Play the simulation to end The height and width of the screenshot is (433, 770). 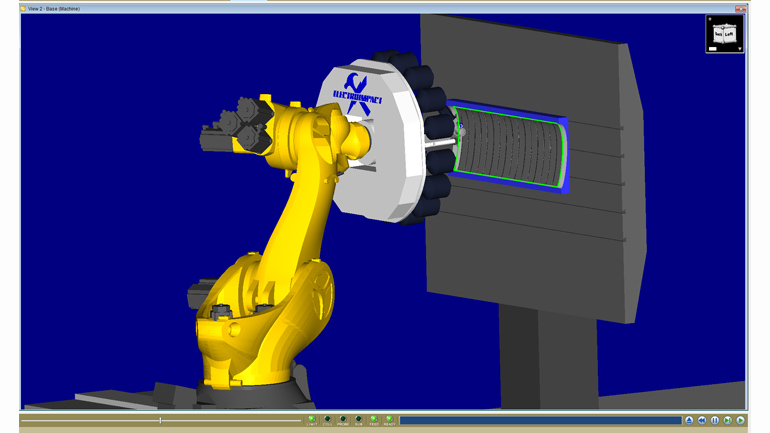[740, 420]
